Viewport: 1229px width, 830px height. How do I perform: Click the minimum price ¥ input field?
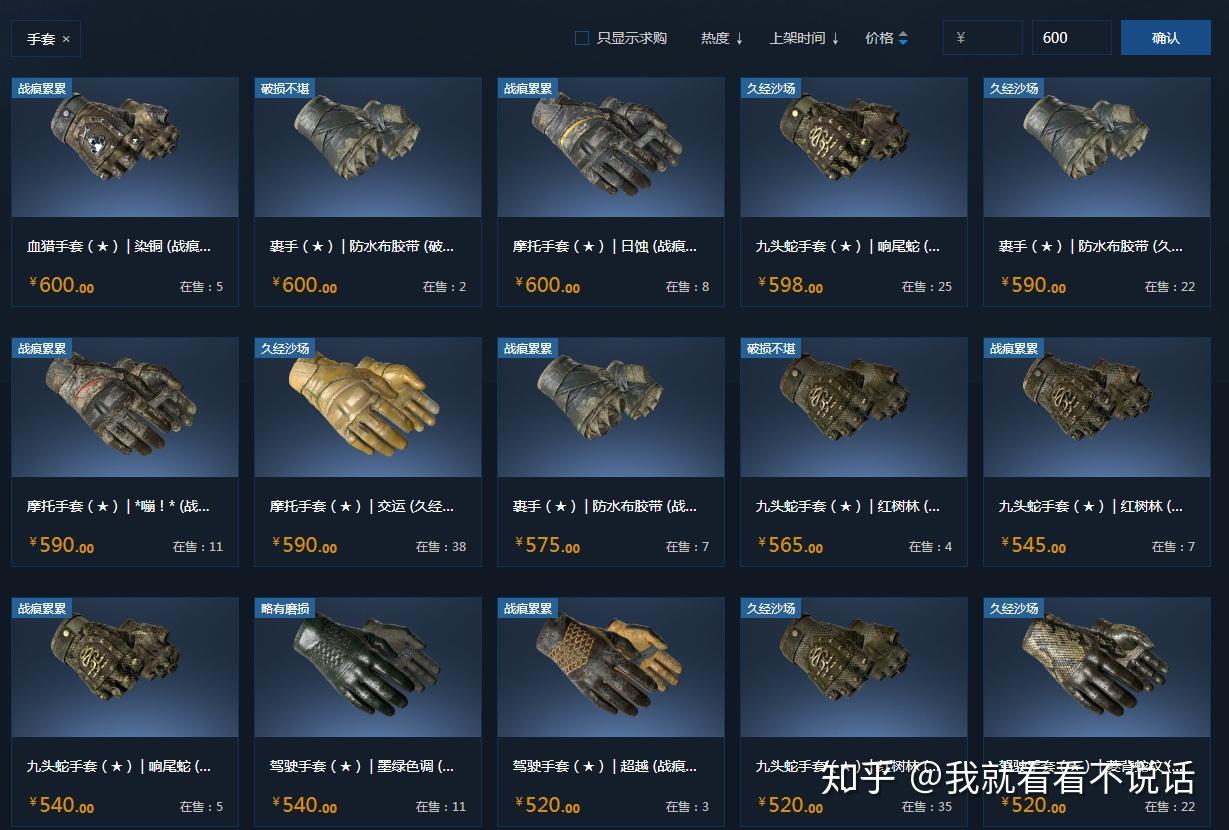(x=982, y=38)
